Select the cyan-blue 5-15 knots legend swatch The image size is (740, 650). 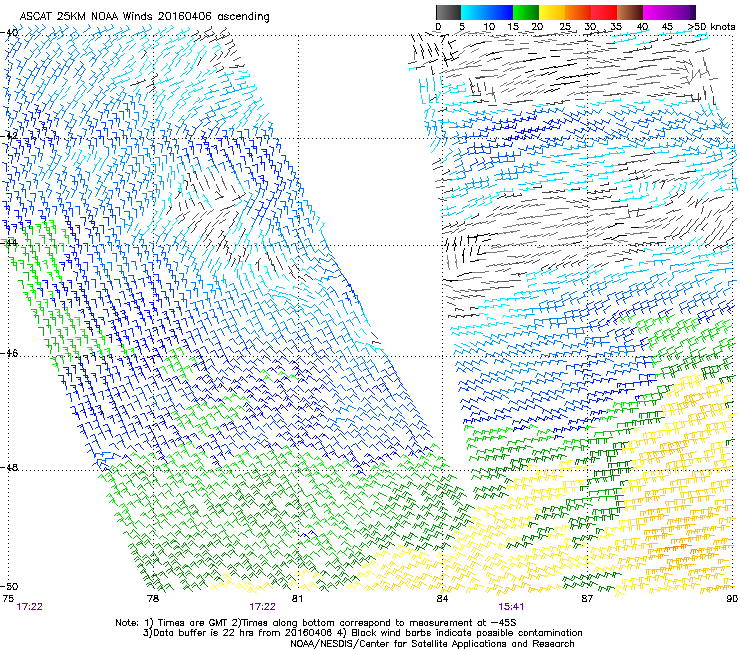coord(487,12)
